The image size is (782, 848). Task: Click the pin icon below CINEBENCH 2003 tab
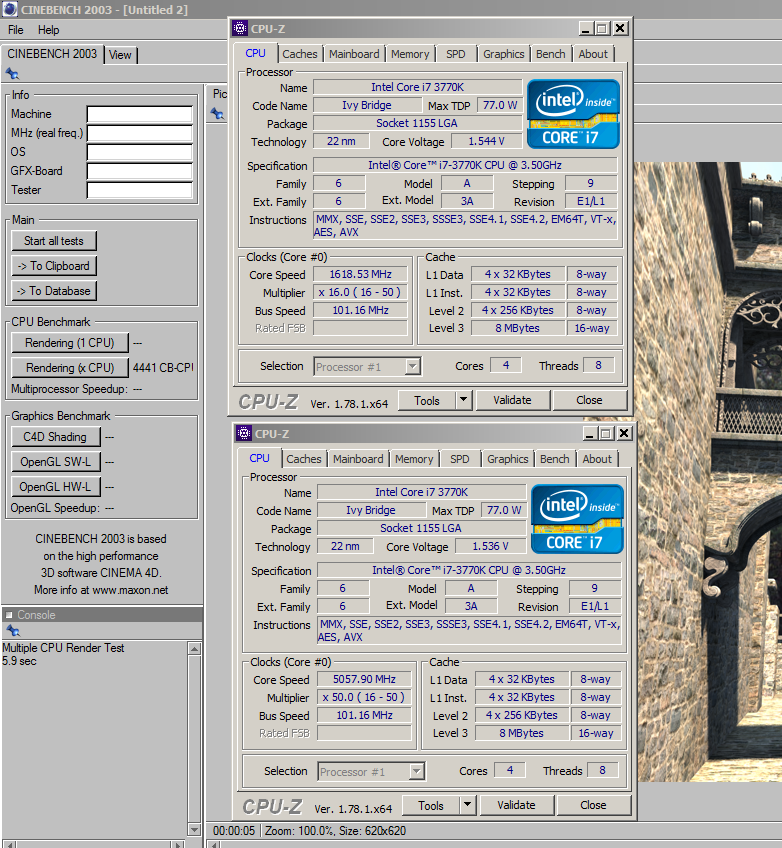click(12, 74)
